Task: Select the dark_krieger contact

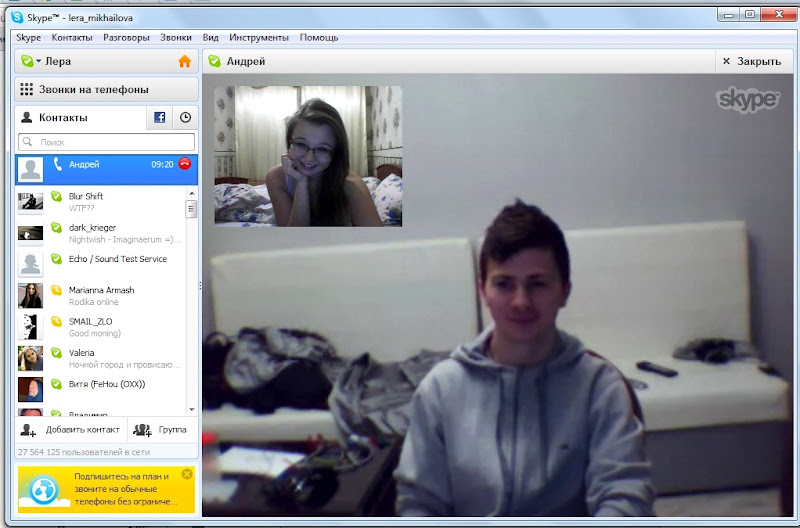Action: 100,233
